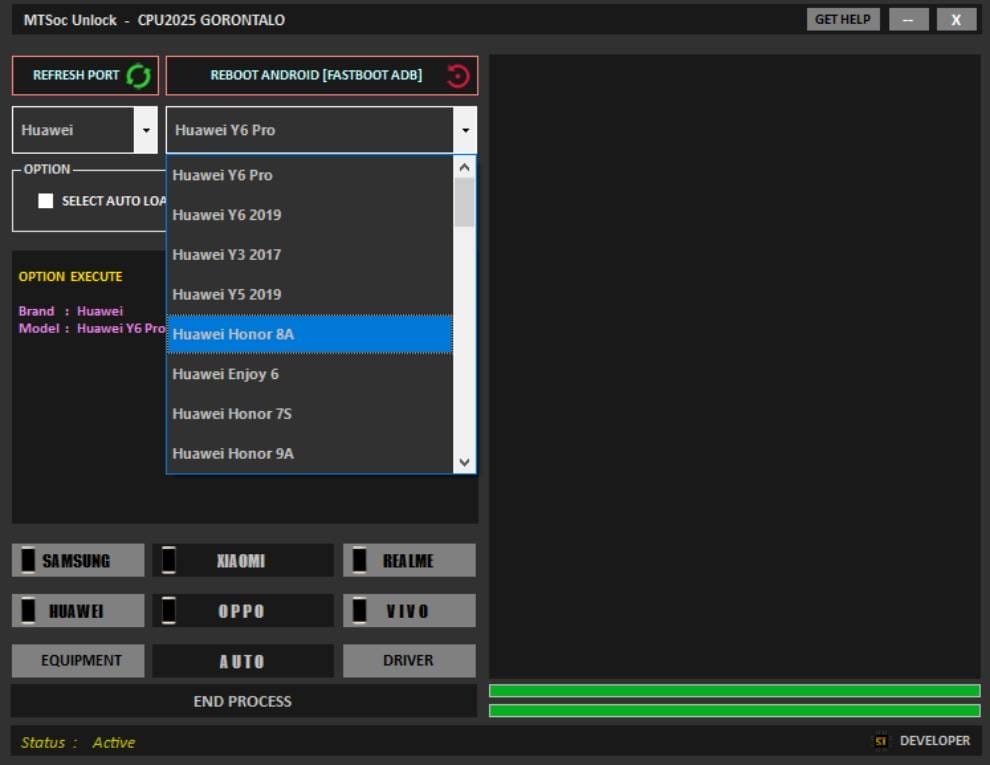
Task: Select the XIAOMI brand tool
Action: coord(243,560)
